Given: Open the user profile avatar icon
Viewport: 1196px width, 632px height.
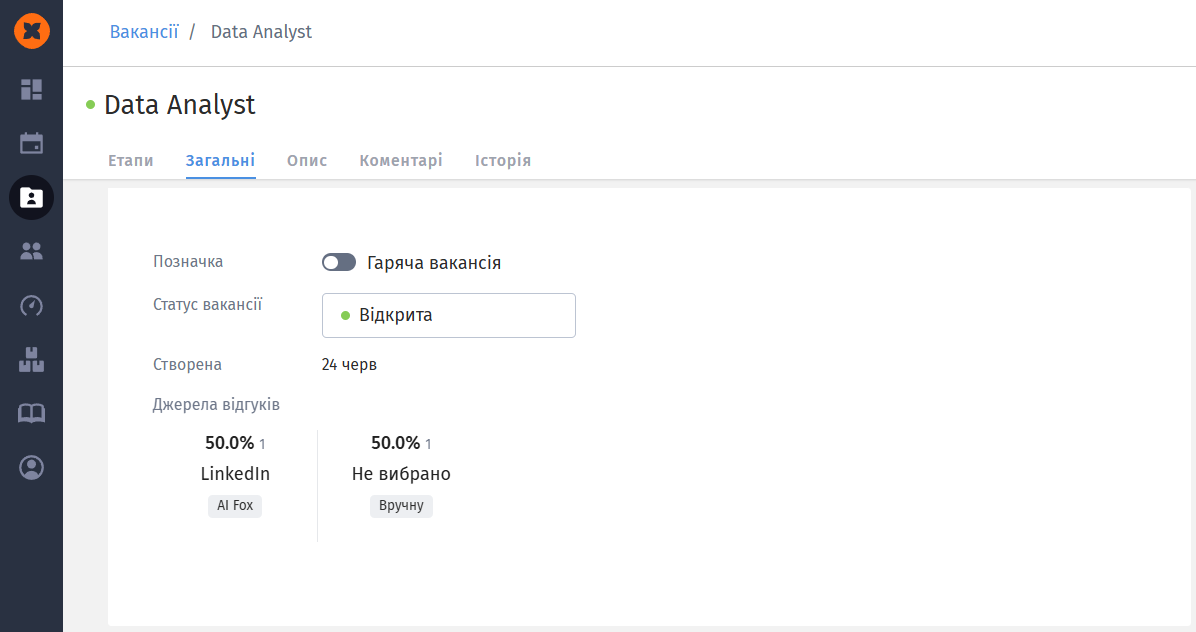Looking at the screenshot, I should (x=32, y=467).
